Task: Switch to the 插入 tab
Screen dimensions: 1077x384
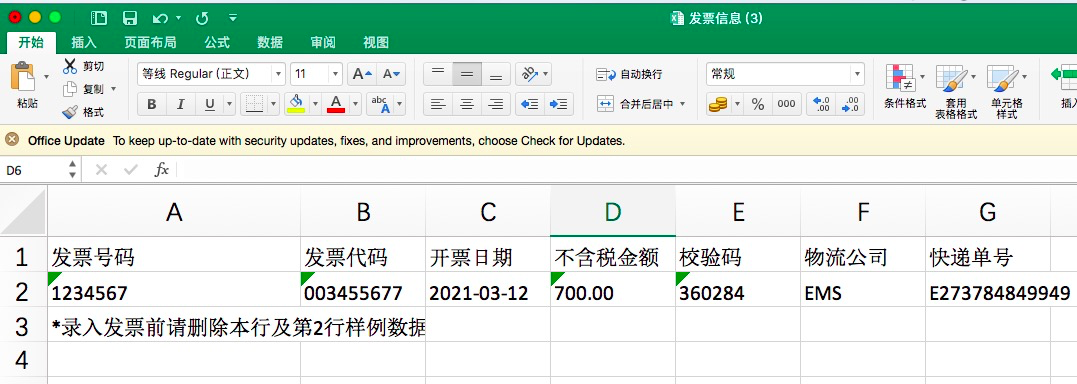Action: click(84, 43)
